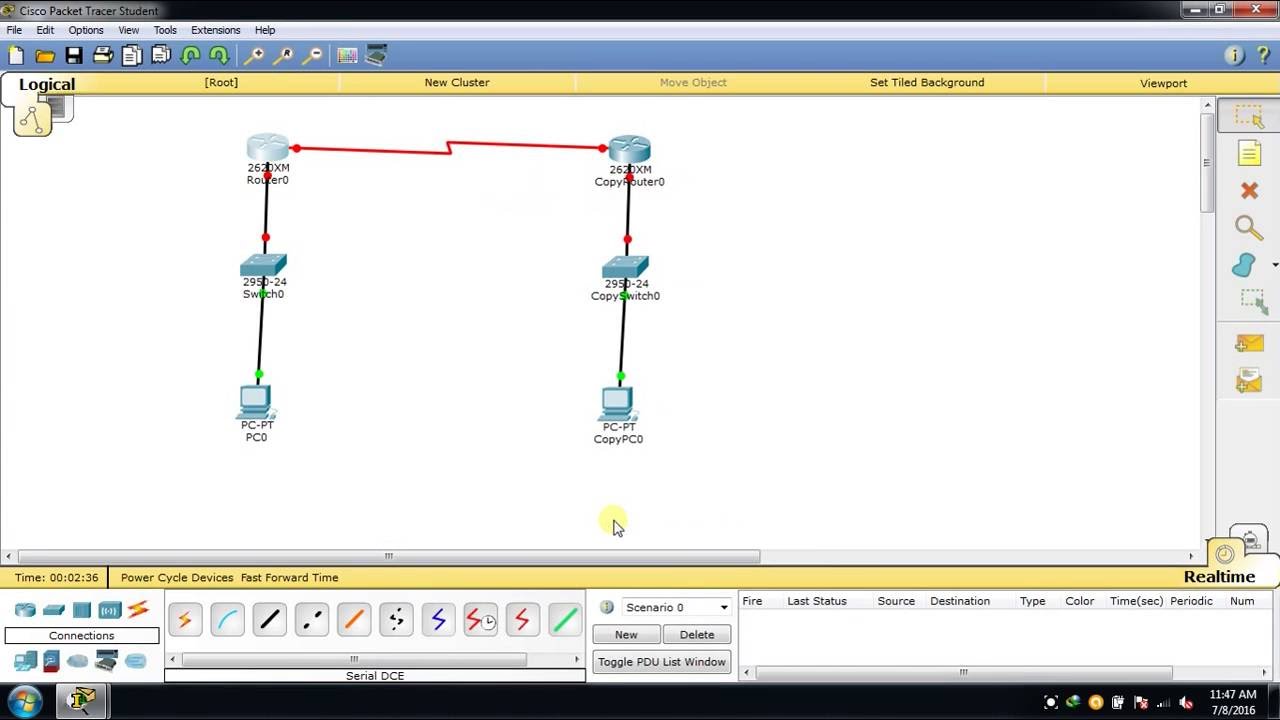Select Custom Made Devices category
This screenshot has width=1280, height=720.
106,660
